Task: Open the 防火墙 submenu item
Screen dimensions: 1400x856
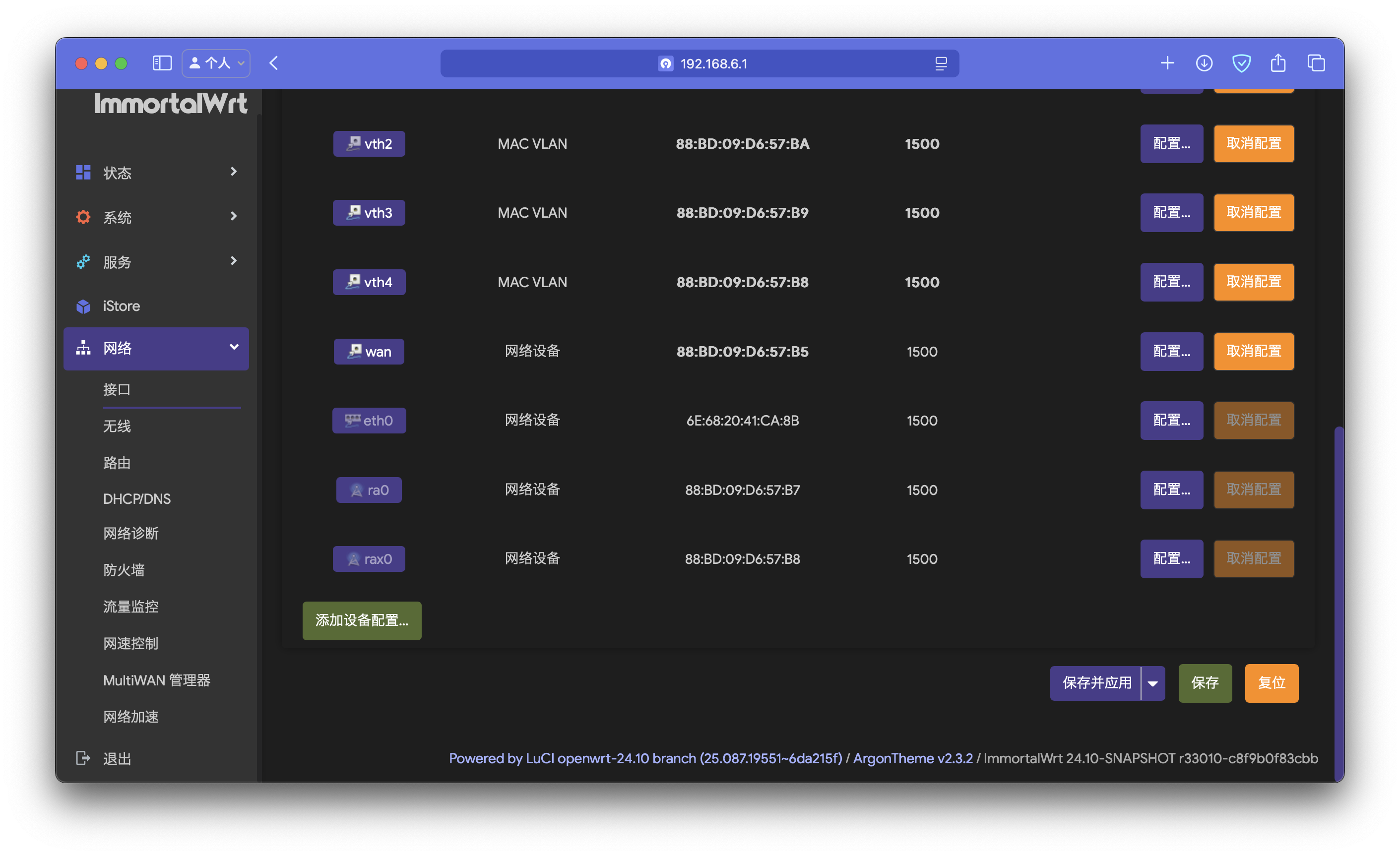Action: click(x=124, y=570)
